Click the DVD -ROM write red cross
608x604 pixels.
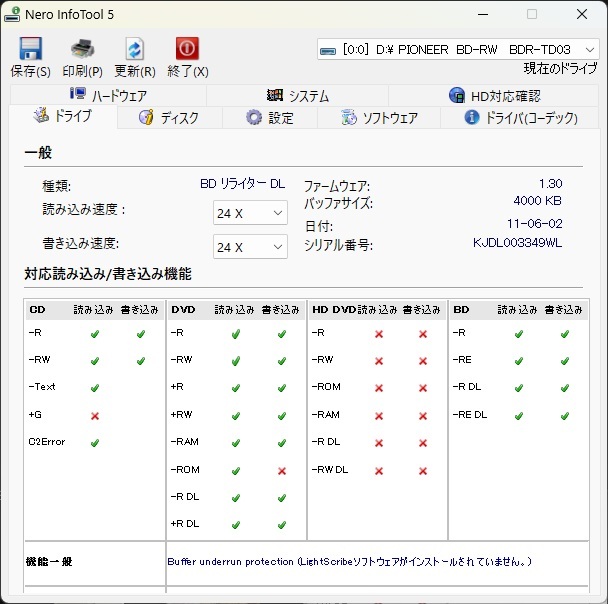coord(282,470)
